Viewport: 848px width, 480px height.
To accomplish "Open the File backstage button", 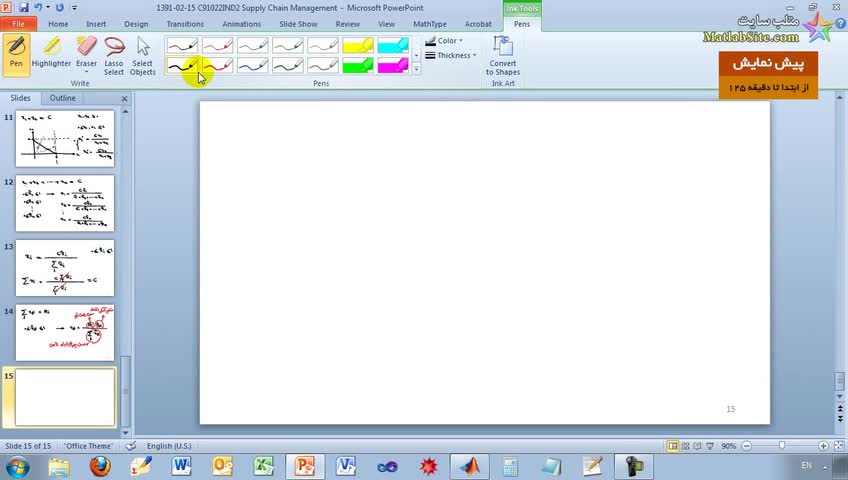I will [18, 24].
